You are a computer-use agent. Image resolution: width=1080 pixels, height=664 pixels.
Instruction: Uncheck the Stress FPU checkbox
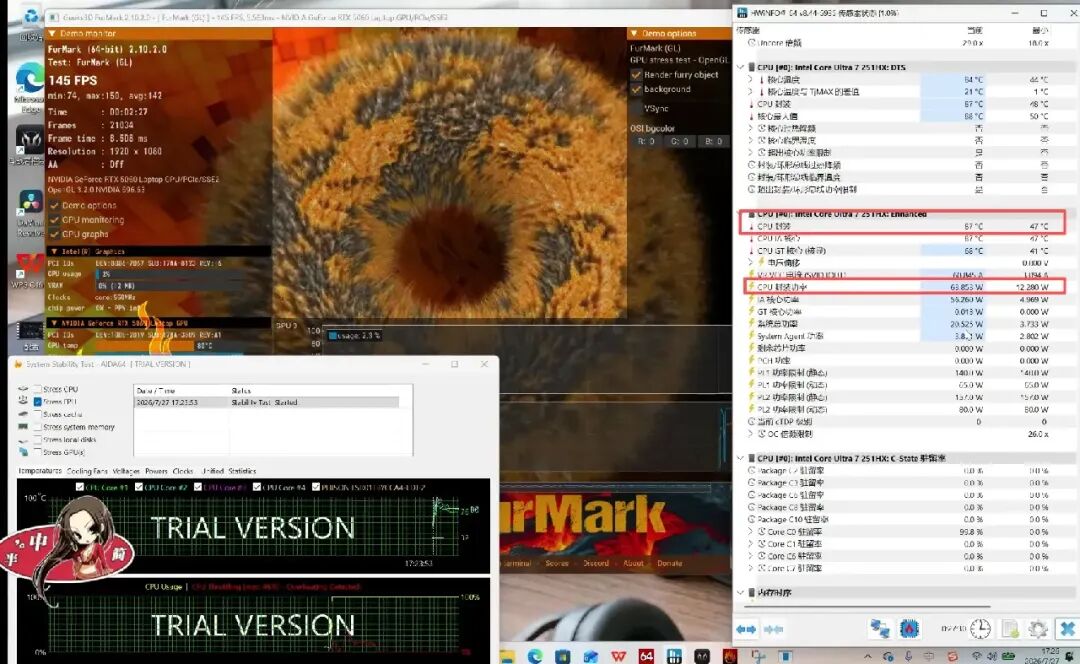[x=38, y=402]
